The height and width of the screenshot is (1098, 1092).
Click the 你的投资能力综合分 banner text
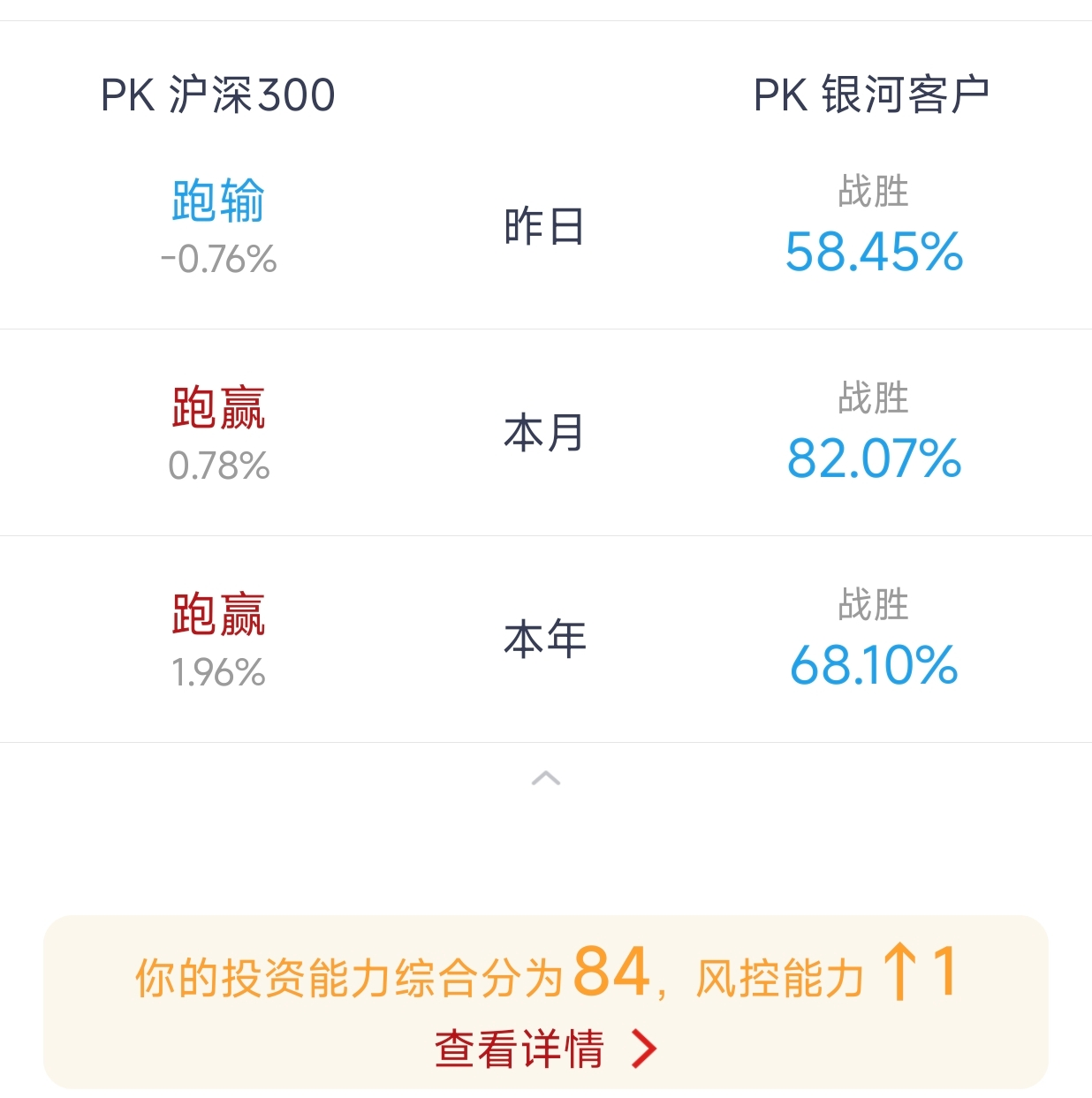pyautogui.click(x=349, y=978)
